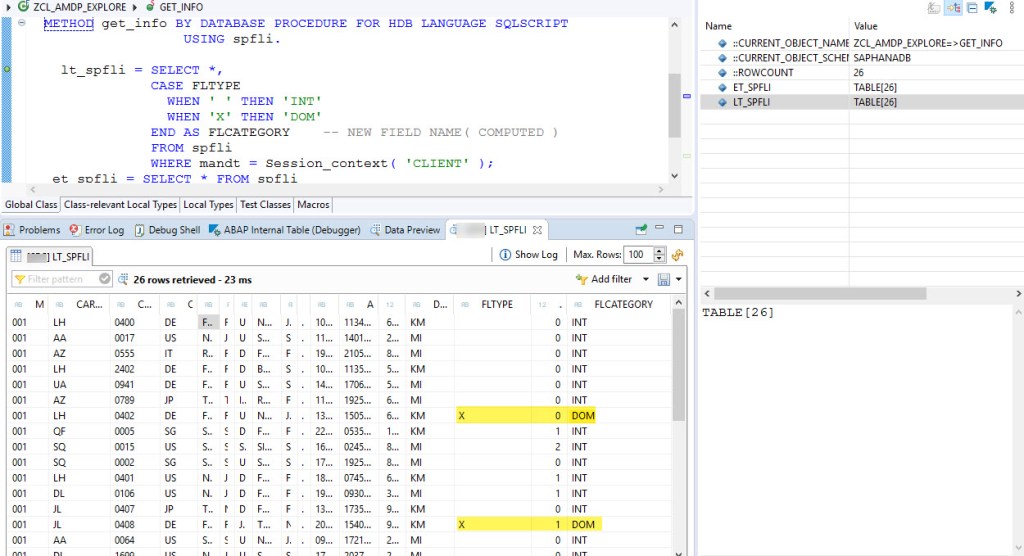The image size is (1024, 556).
Task: Decrease Max. Rows with the down stepper
Action: coord(660,259)
